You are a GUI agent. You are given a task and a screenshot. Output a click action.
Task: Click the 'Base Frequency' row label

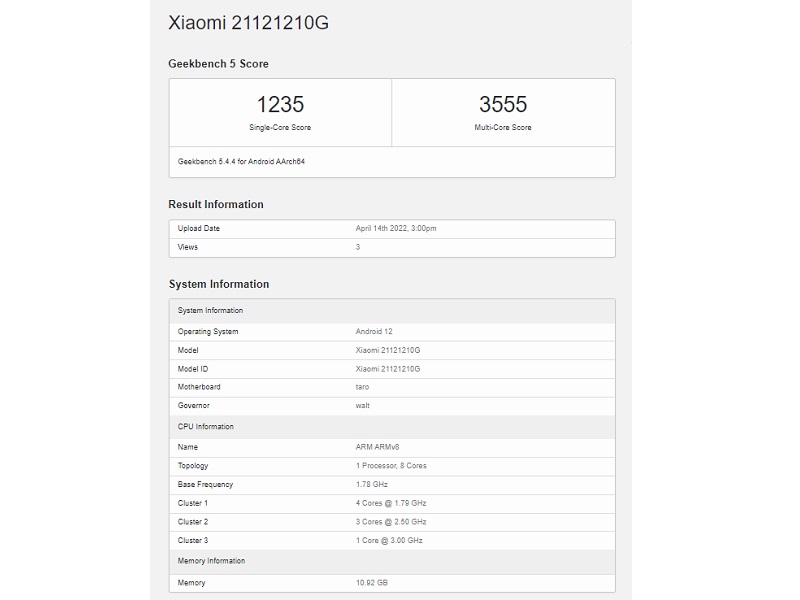[205, 485]
